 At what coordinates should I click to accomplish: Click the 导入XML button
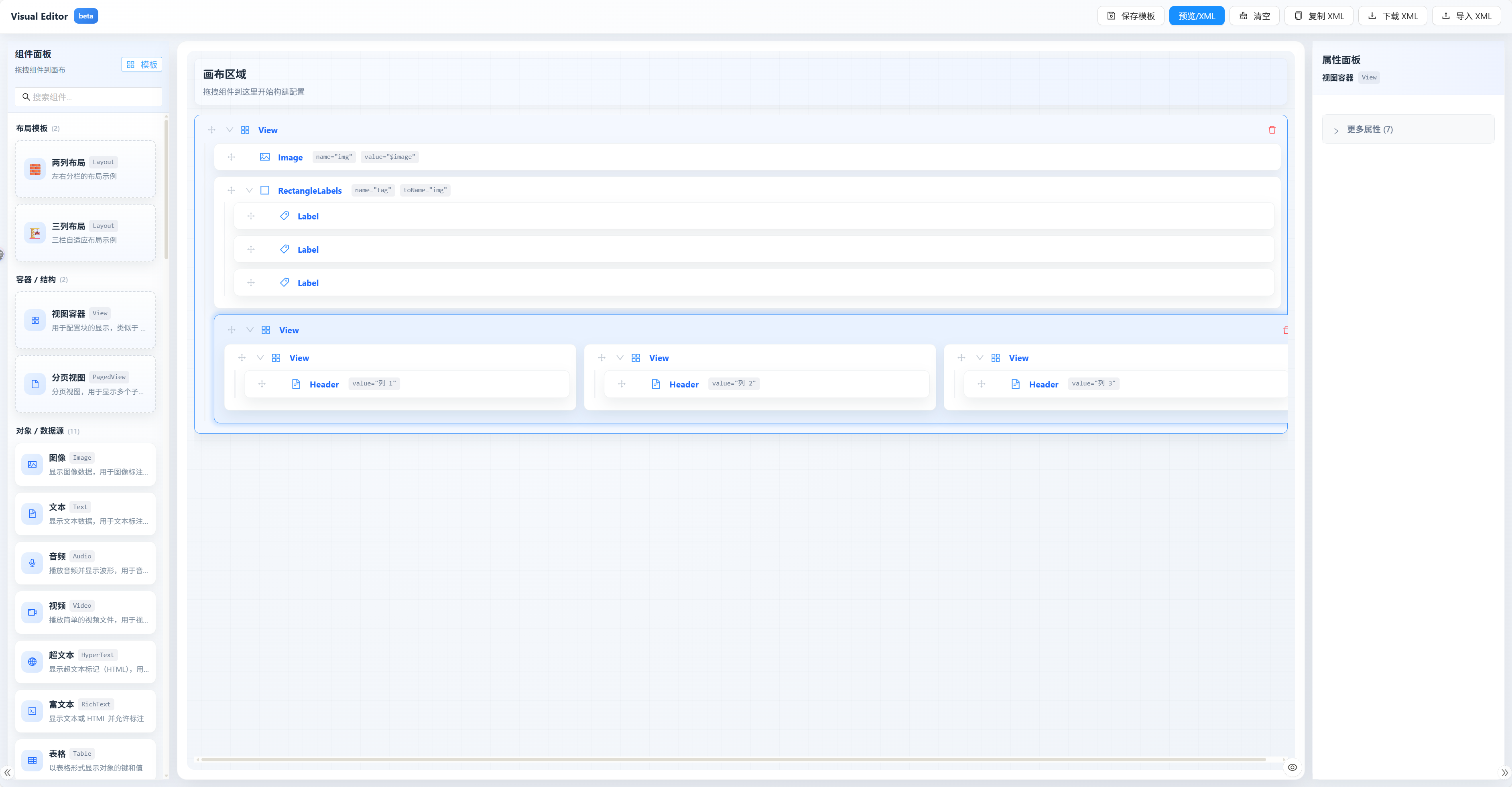click(1466, 16)
